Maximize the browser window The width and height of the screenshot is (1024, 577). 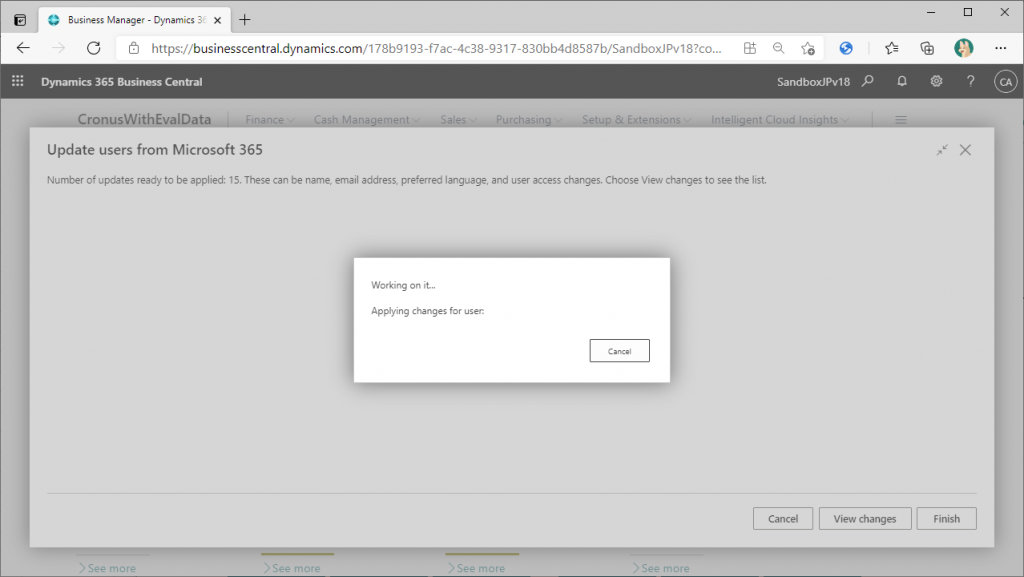(x=968, y=12)
